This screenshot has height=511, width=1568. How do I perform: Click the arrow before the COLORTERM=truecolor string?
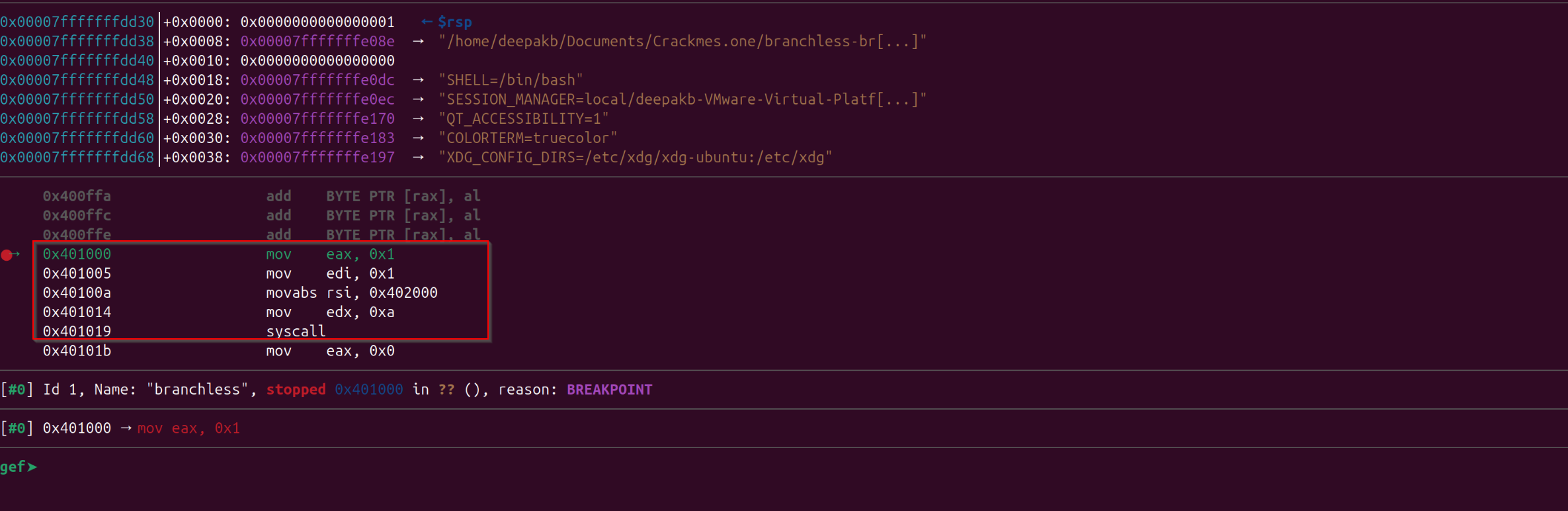[418, 138]
